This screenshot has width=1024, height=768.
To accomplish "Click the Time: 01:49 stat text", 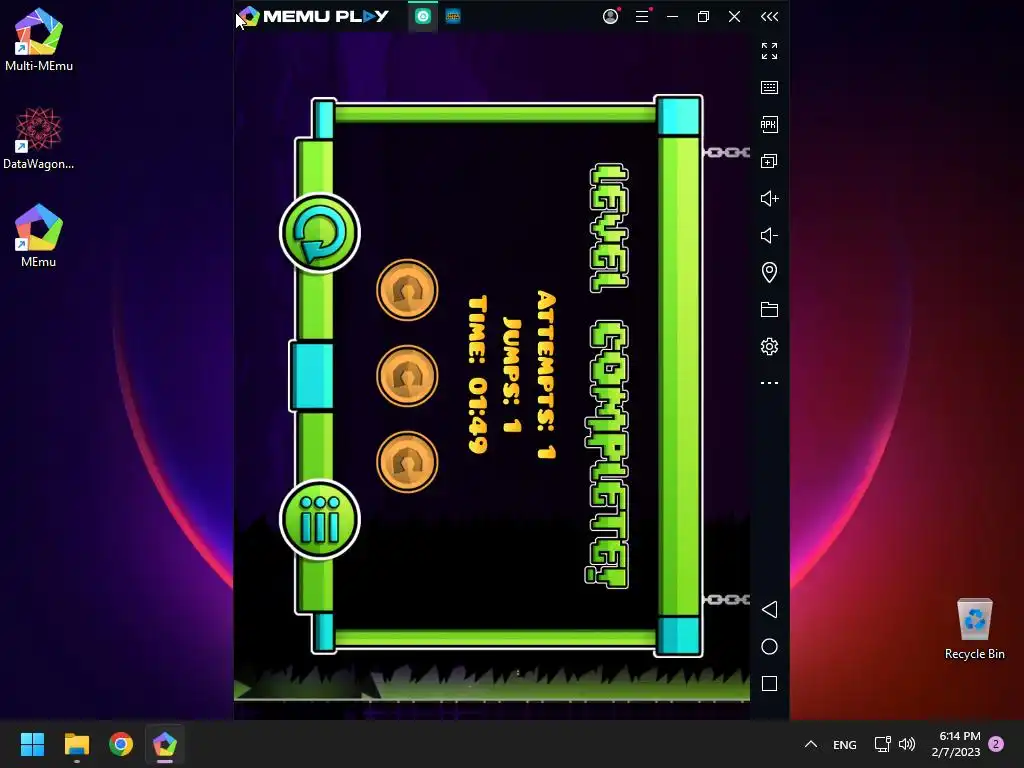I will click(478, 375).
